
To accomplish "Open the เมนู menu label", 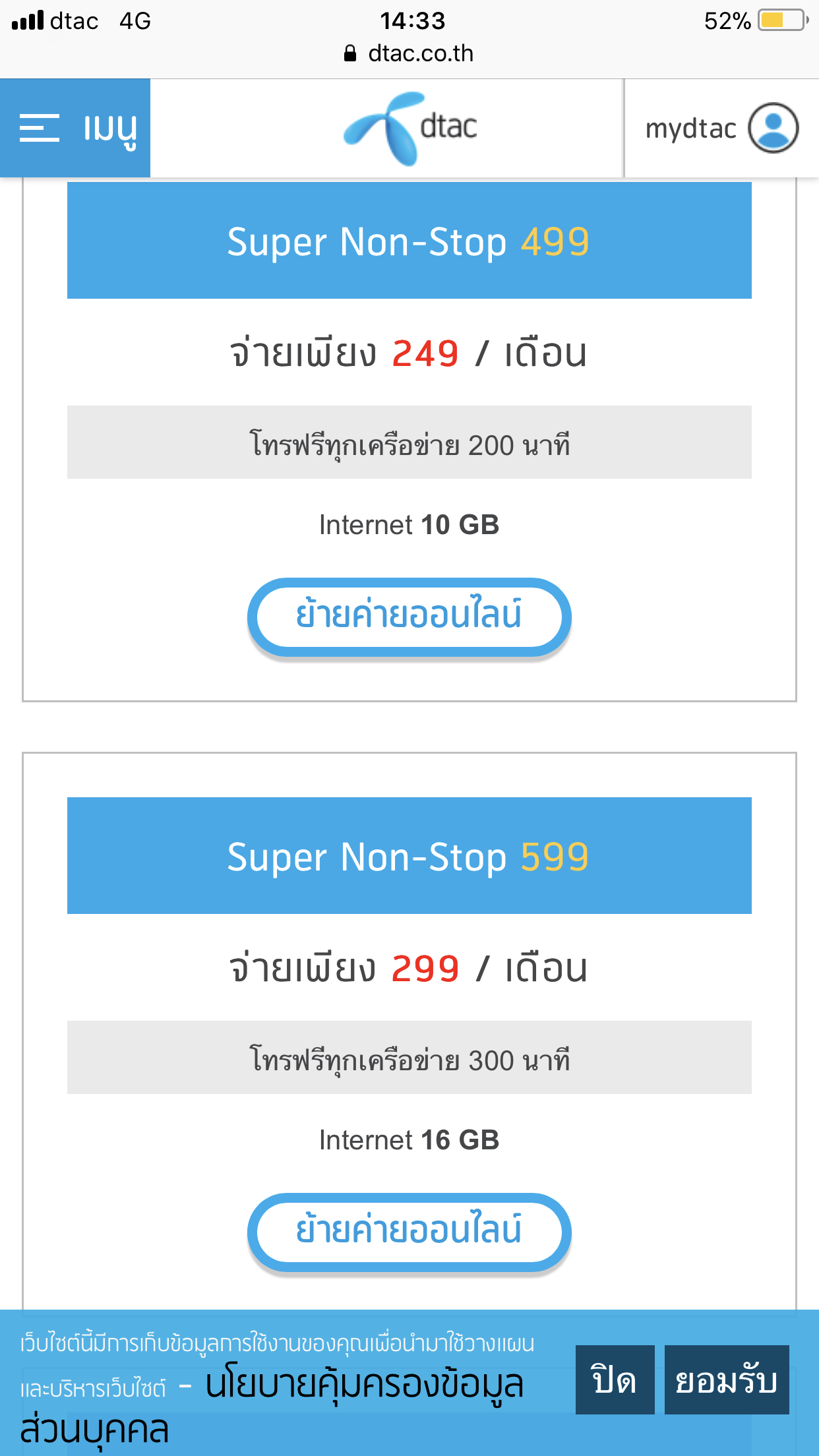I will tap(111, 129).
